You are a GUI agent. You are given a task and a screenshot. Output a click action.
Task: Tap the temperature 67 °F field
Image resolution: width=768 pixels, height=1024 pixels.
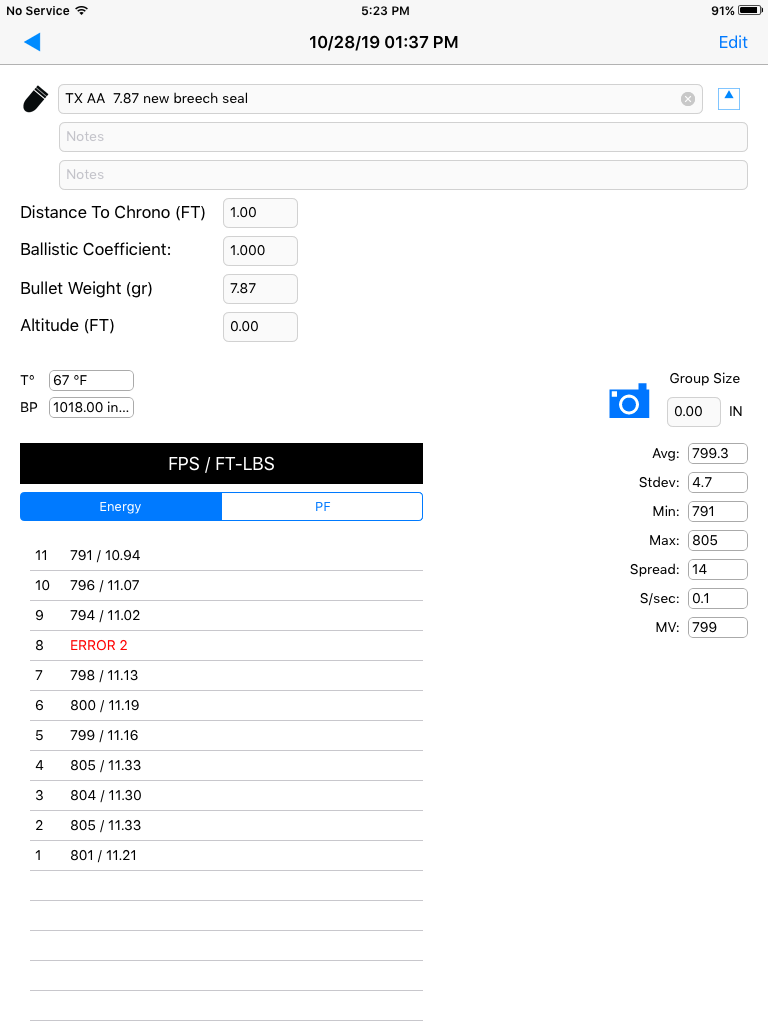91,380
